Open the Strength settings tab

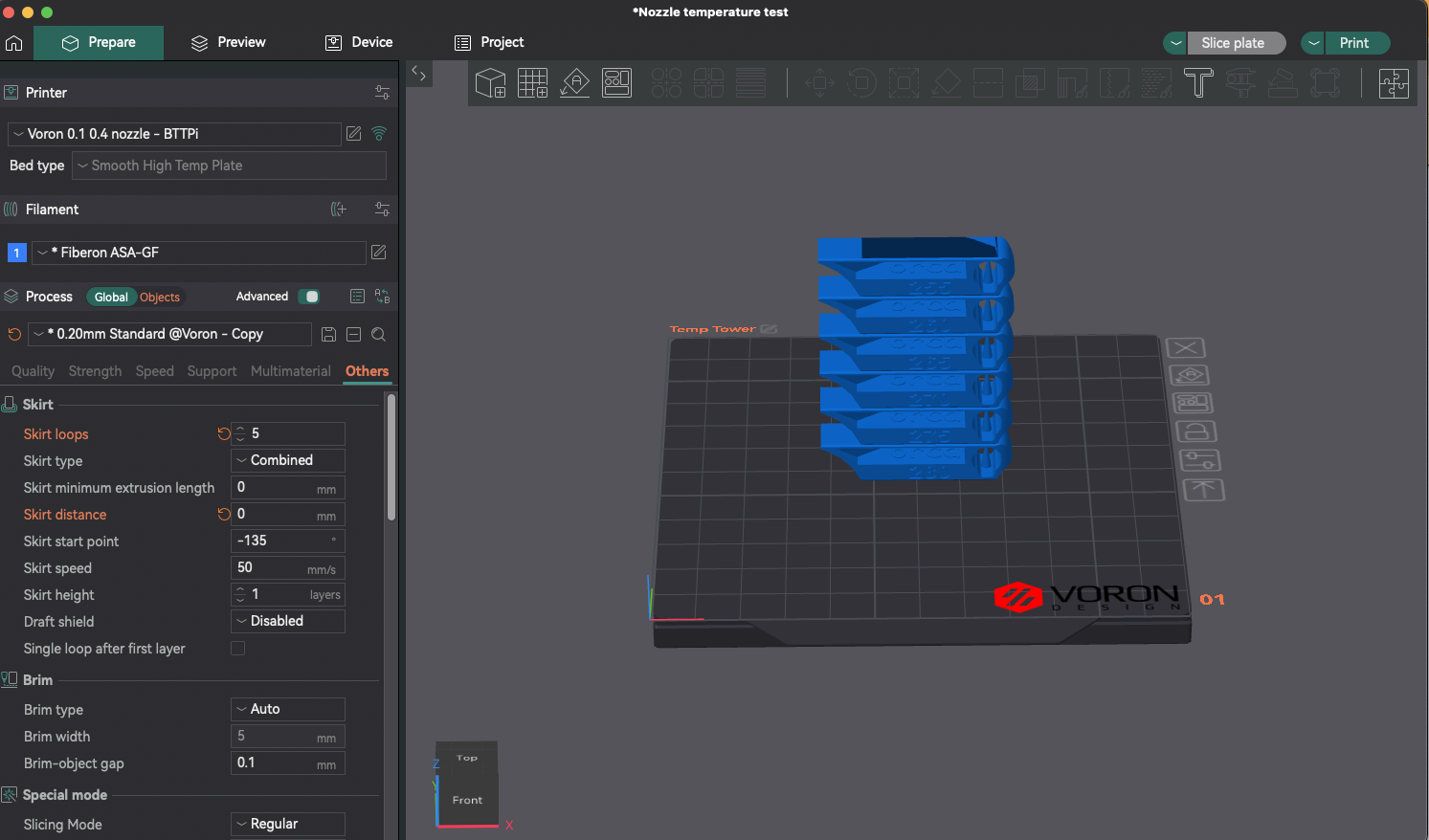[x=95, y=371]
